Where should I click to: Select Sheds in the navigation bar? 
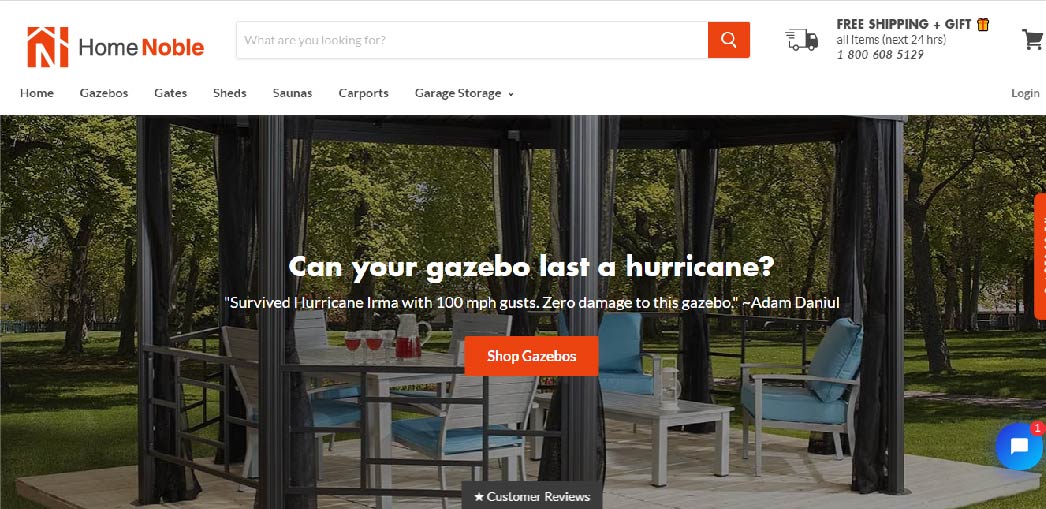pos(230,93)
